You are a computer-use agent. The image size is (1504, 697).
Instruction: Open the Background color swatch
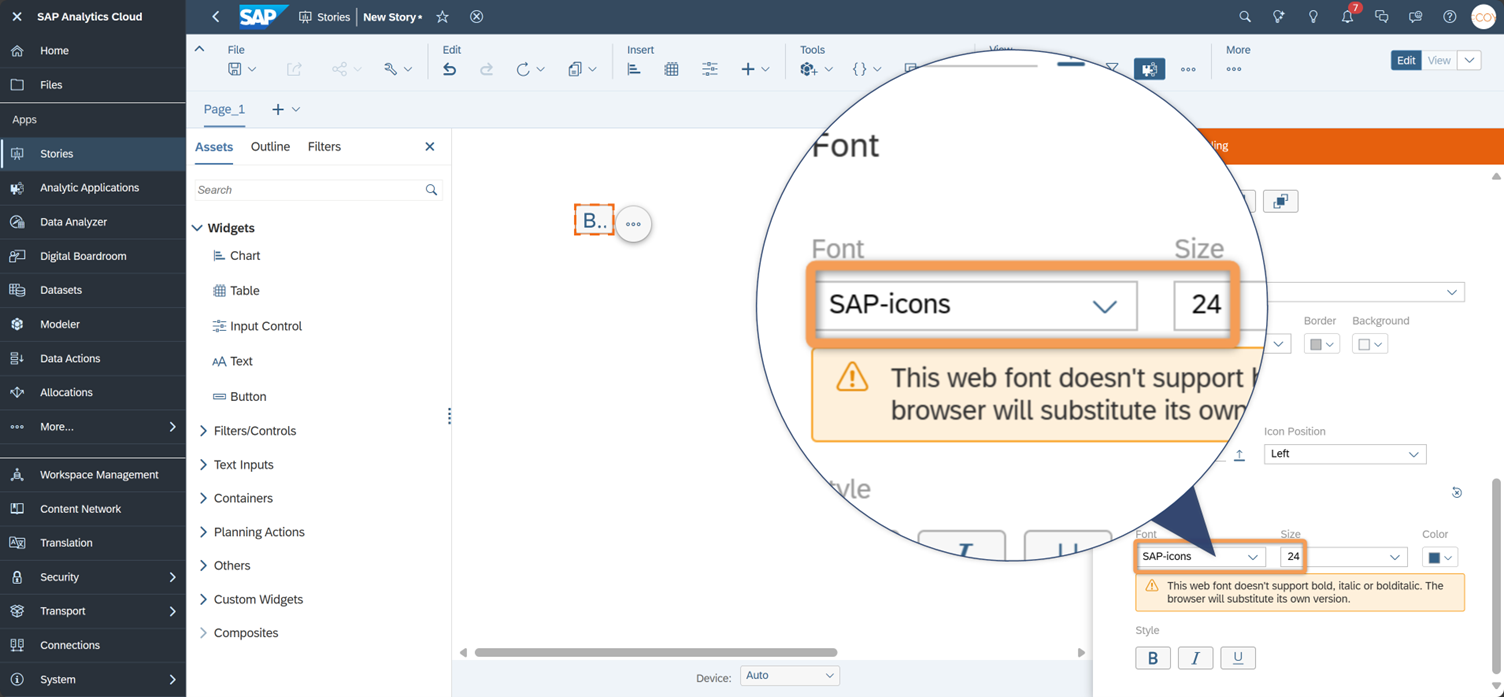1370,344
